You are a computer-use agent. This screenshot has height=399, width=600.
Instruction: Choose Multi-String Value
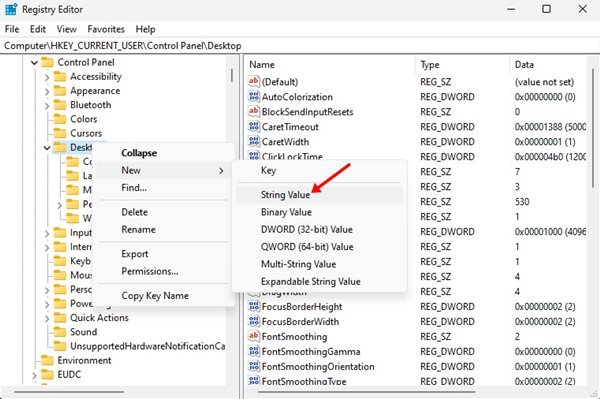[319, 264]
